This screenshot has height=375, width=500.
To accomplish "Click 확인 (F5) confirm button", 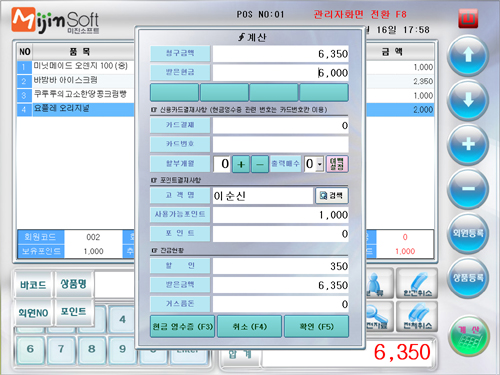I will (316, 327).
